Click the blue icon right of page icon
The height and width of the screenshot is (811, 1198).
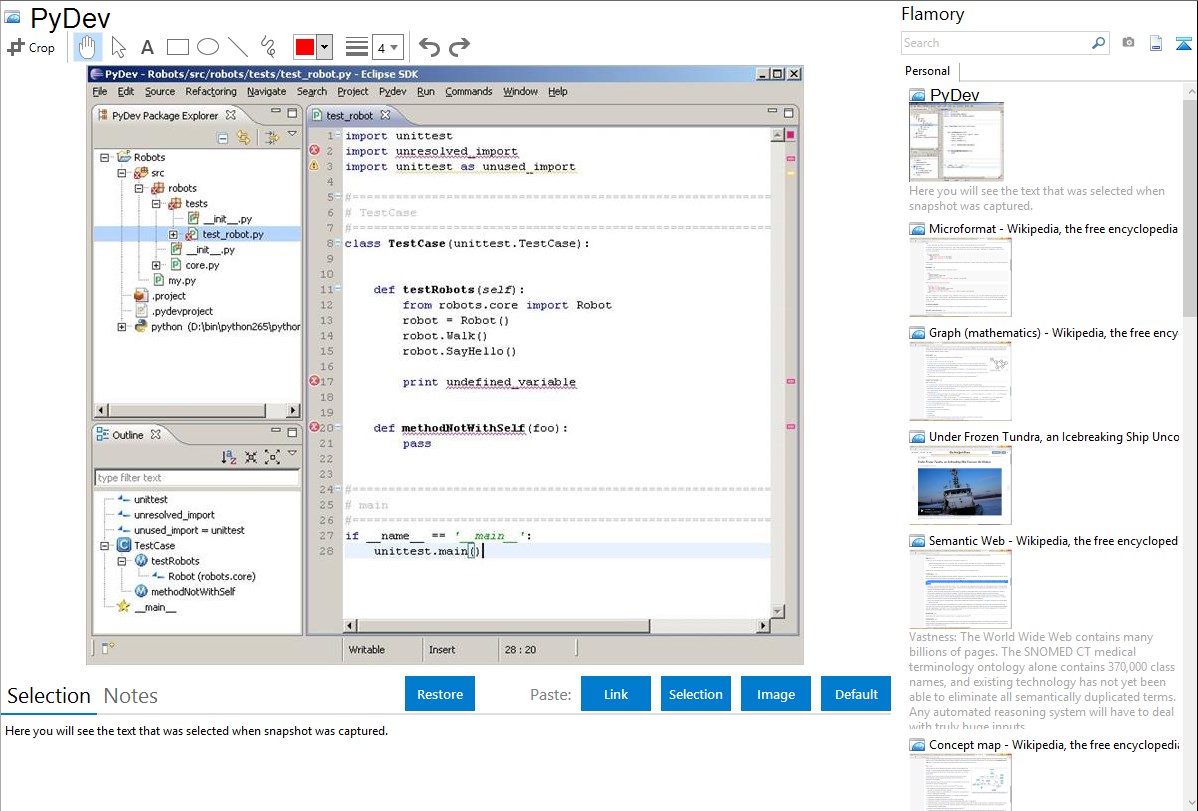(1183, 43)
